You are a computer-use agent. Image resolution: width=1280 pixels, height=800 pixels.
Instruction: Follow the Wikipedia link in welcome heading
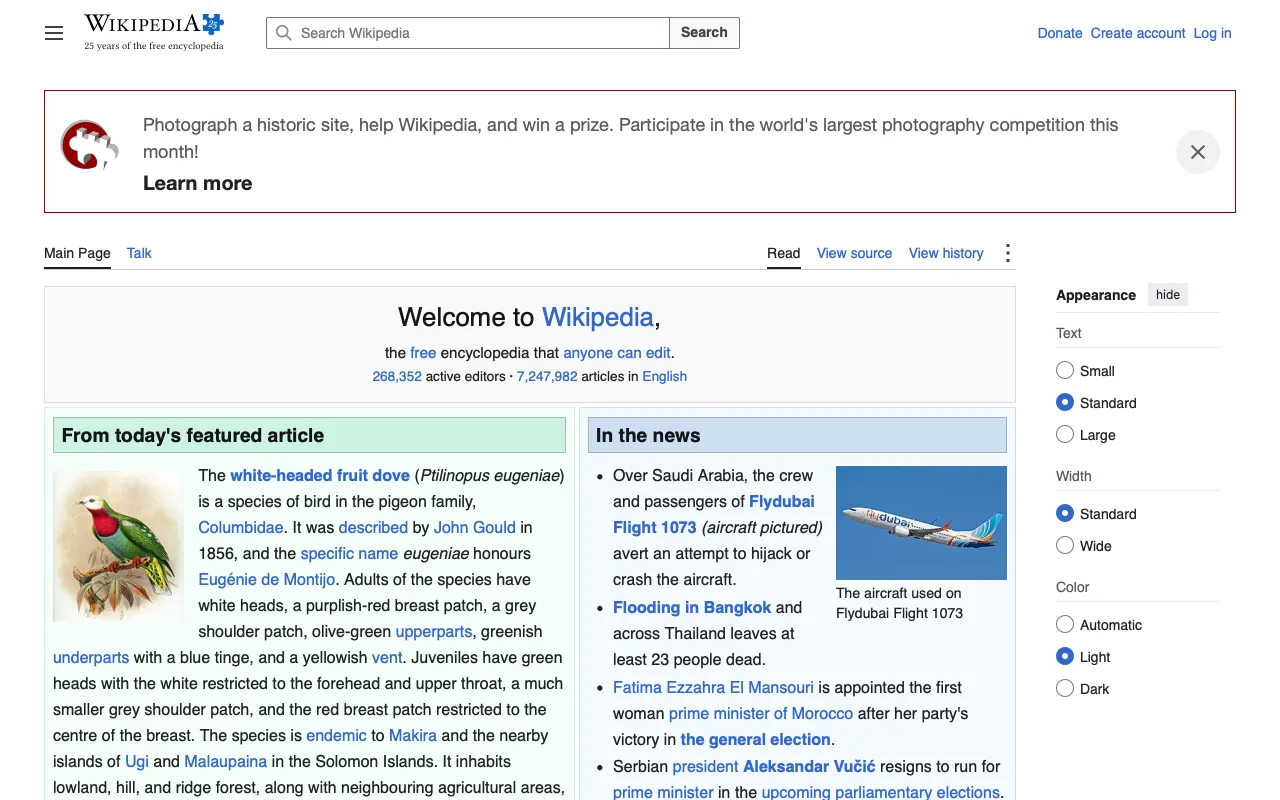coord(598,317)
